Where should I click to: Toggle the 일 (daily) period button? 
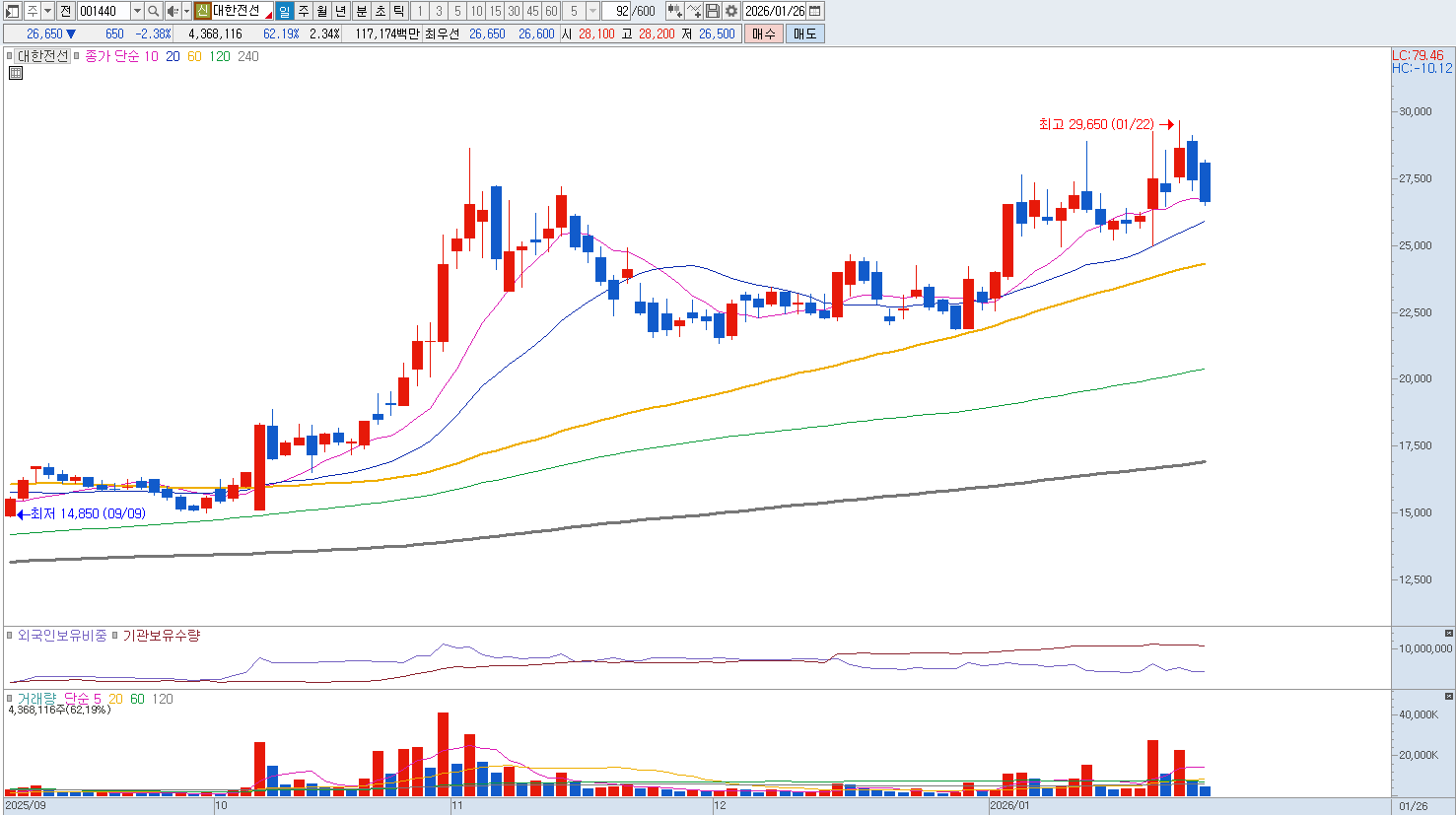click(x=284, y=11)
